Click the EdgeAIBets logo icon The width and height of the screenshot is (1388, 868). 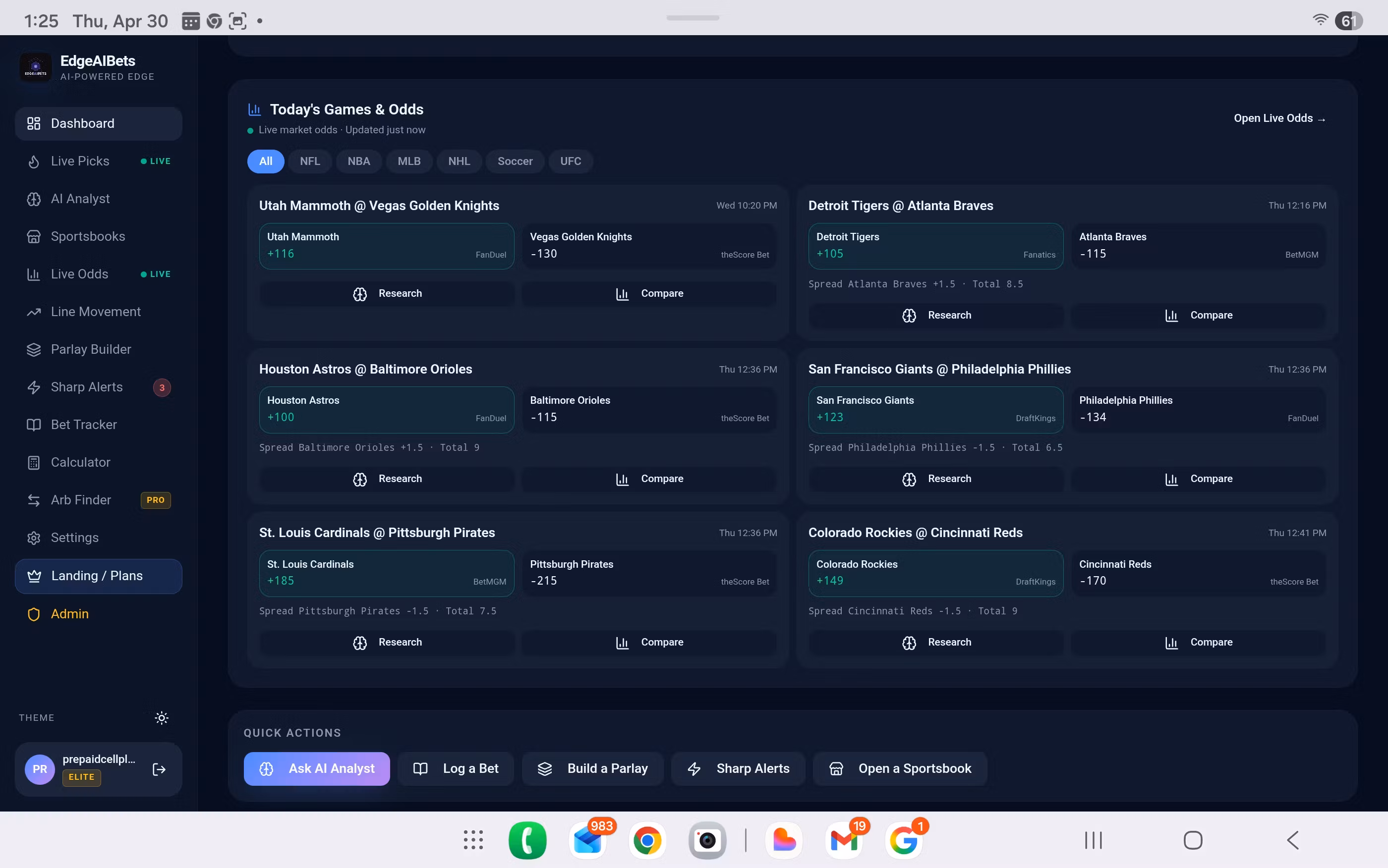click(x=35, y=67)
